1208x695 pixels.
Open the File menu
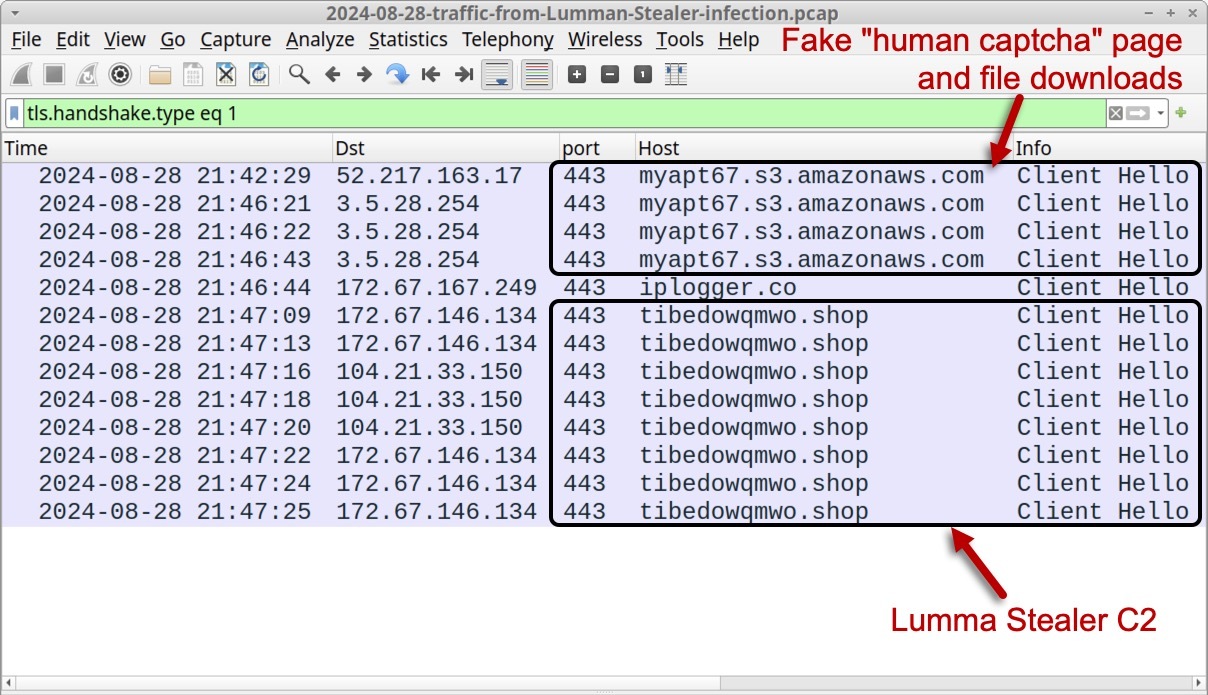point(26,40)
